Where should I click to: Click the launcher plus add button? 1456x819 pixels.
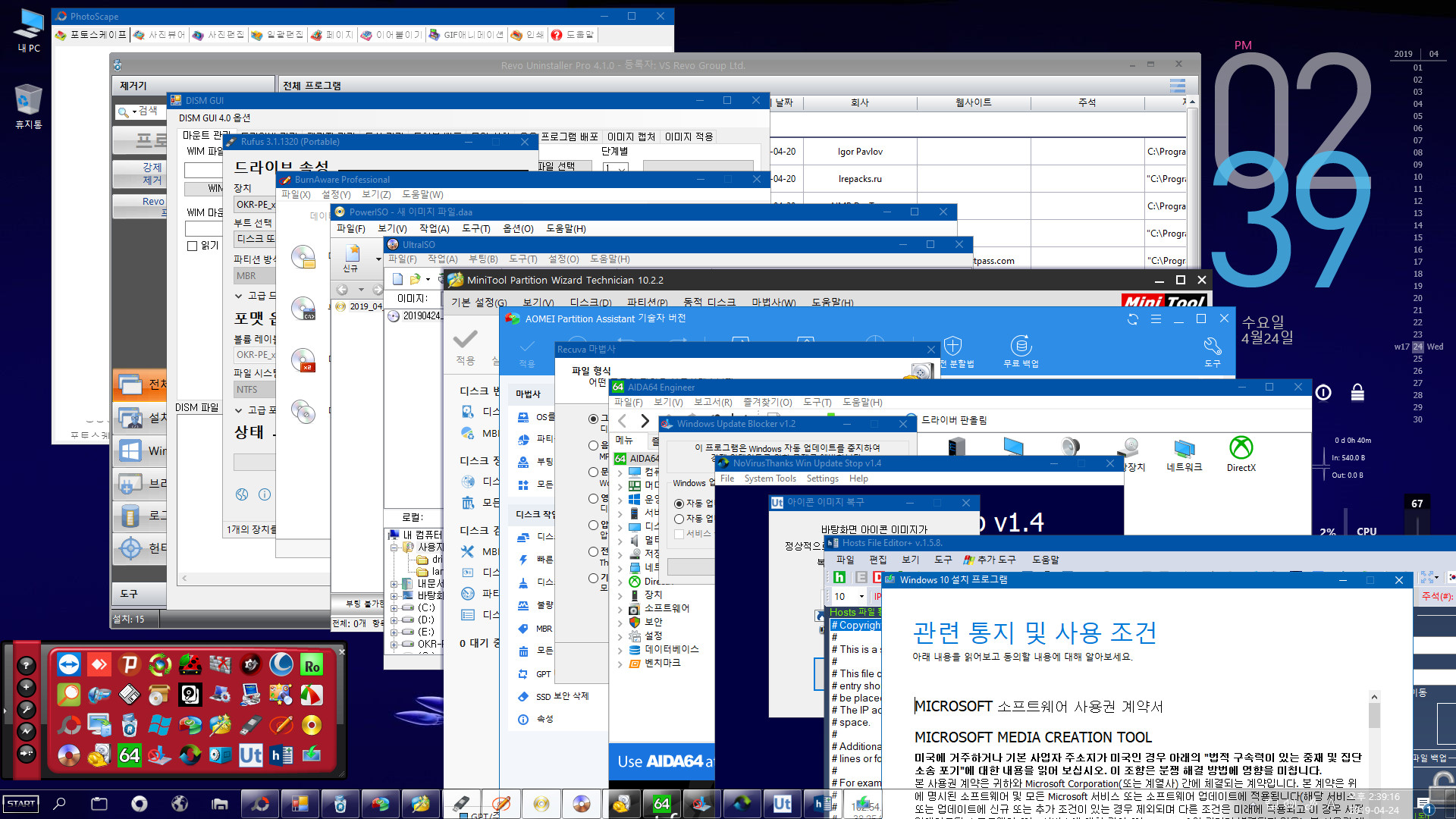tap(27, 687)
